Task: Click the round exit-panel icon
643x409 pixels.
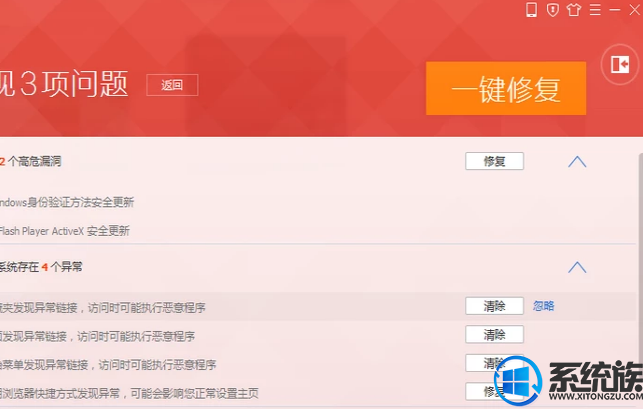Action: click(x=620, y=64)
